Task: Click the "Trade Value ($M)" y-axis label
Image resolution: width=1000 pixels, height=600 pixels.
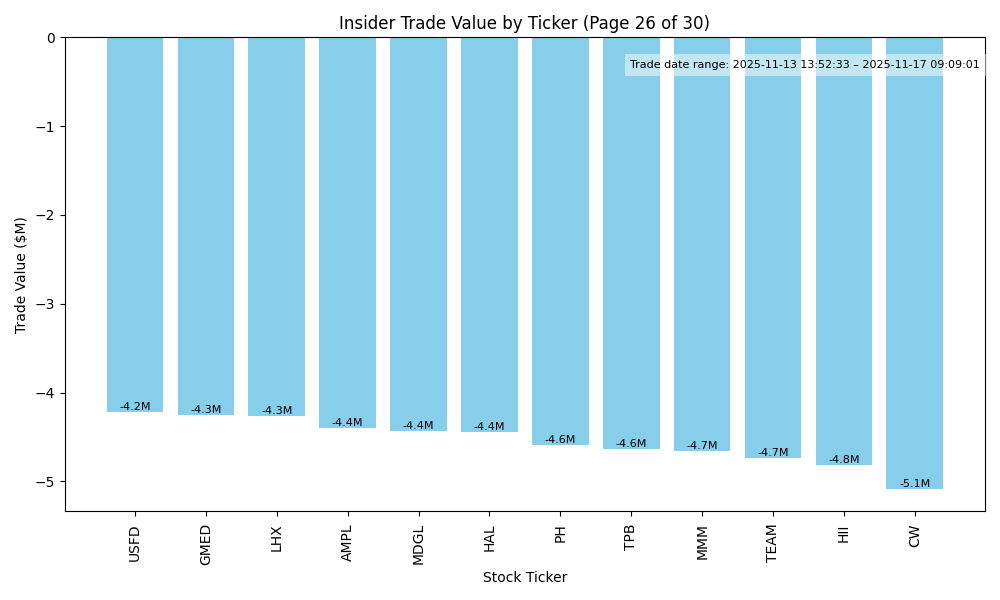Action: click(x=21, y=275)
